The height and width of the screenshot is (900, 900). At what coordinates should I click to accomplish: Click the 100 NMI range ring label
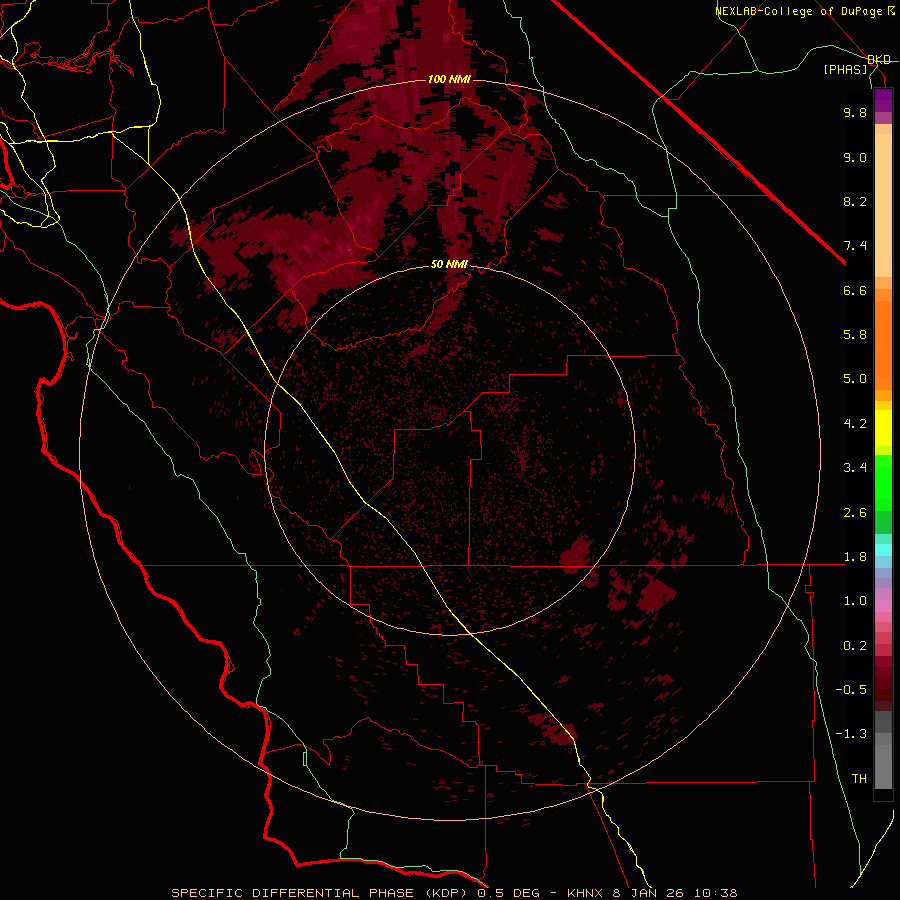449,79
